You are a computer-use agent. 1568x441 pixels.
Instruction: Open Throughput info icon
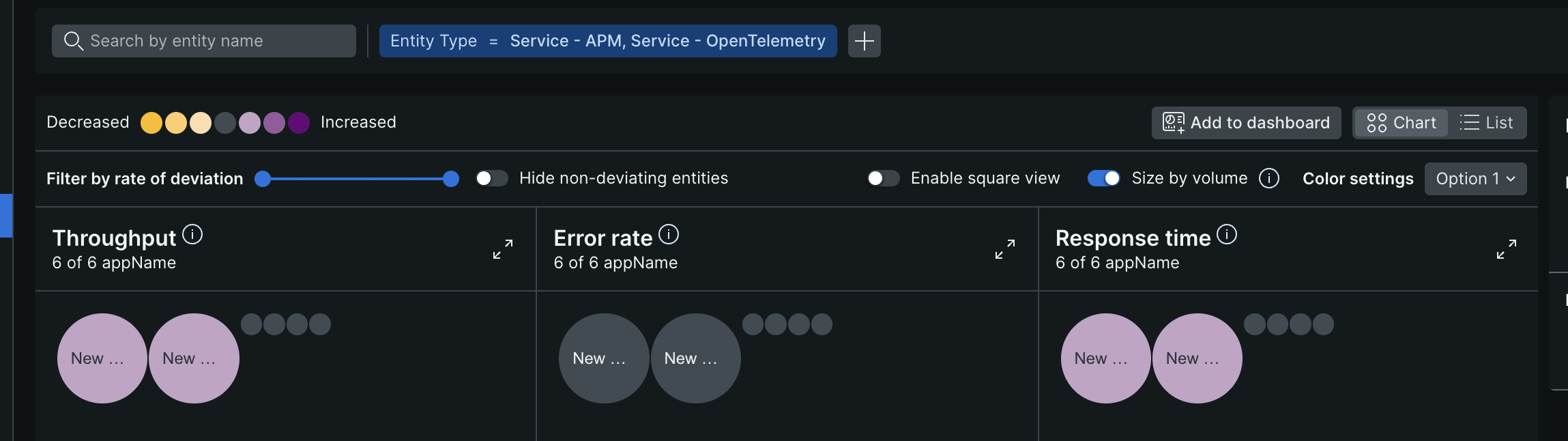tap(192, 235)
